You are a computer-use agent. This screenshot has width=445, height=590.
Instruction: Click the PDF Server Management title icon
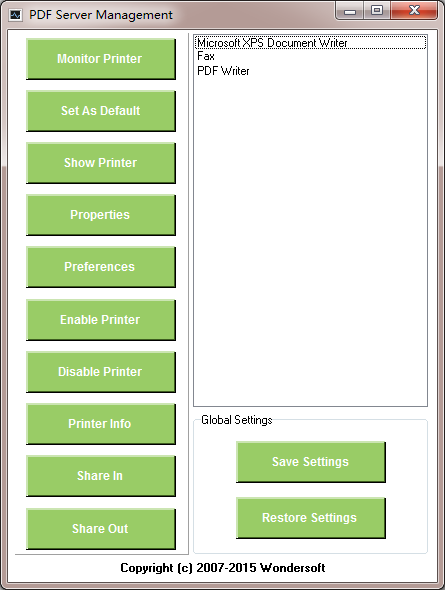point(15,15)
